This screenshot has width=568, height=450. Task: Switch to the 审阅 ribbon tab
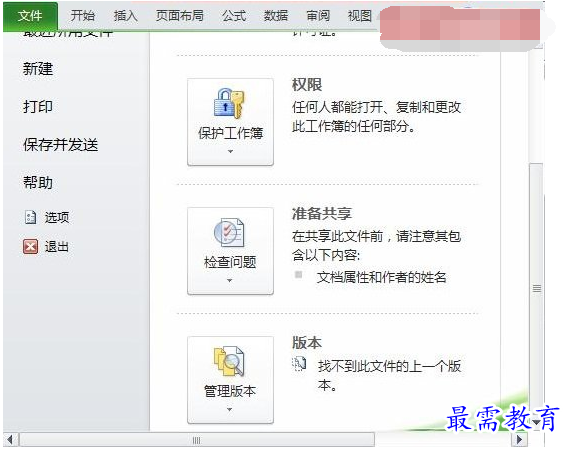[318, 16]
